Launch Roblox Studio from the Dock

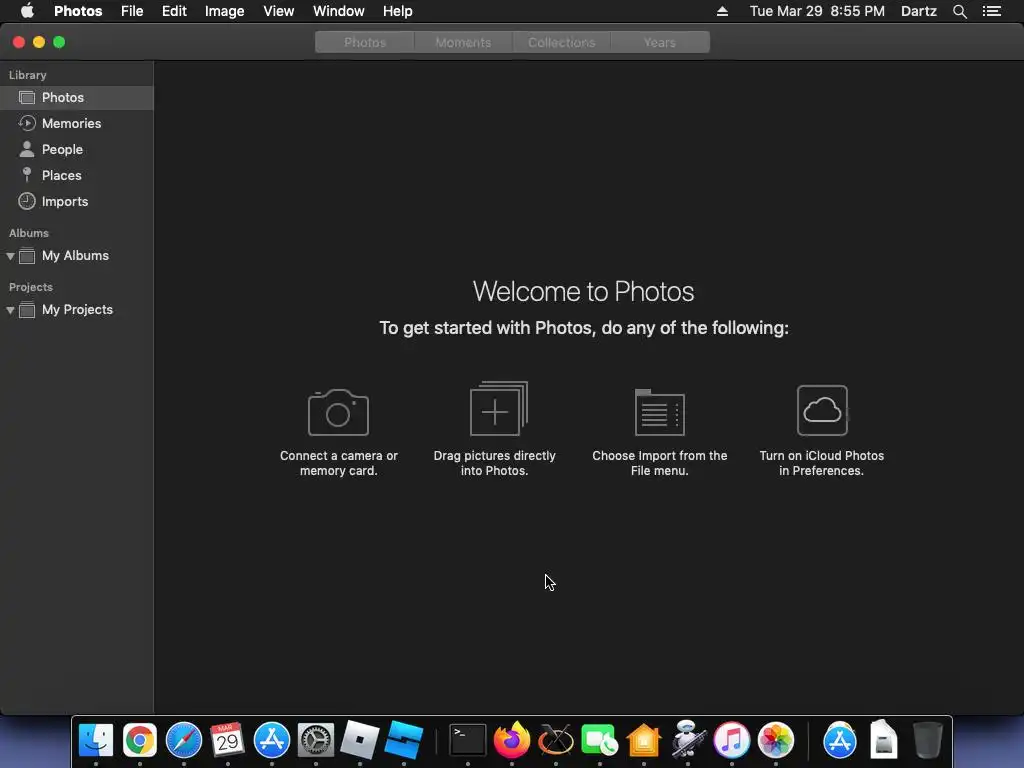click(404, 740)
